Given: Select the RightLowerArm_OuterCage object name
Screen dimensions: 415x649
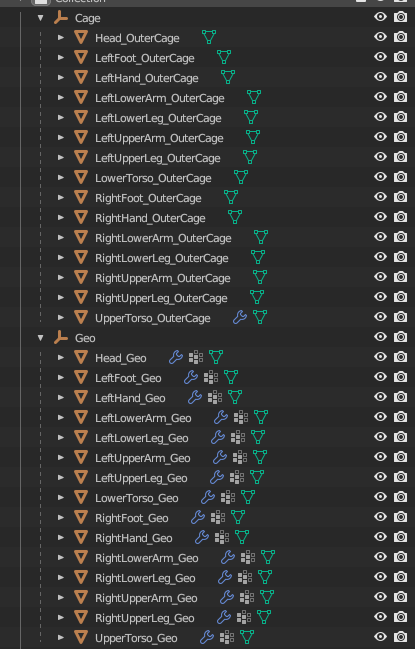Looking at the screenshot, I should click(x=163, y=238).
